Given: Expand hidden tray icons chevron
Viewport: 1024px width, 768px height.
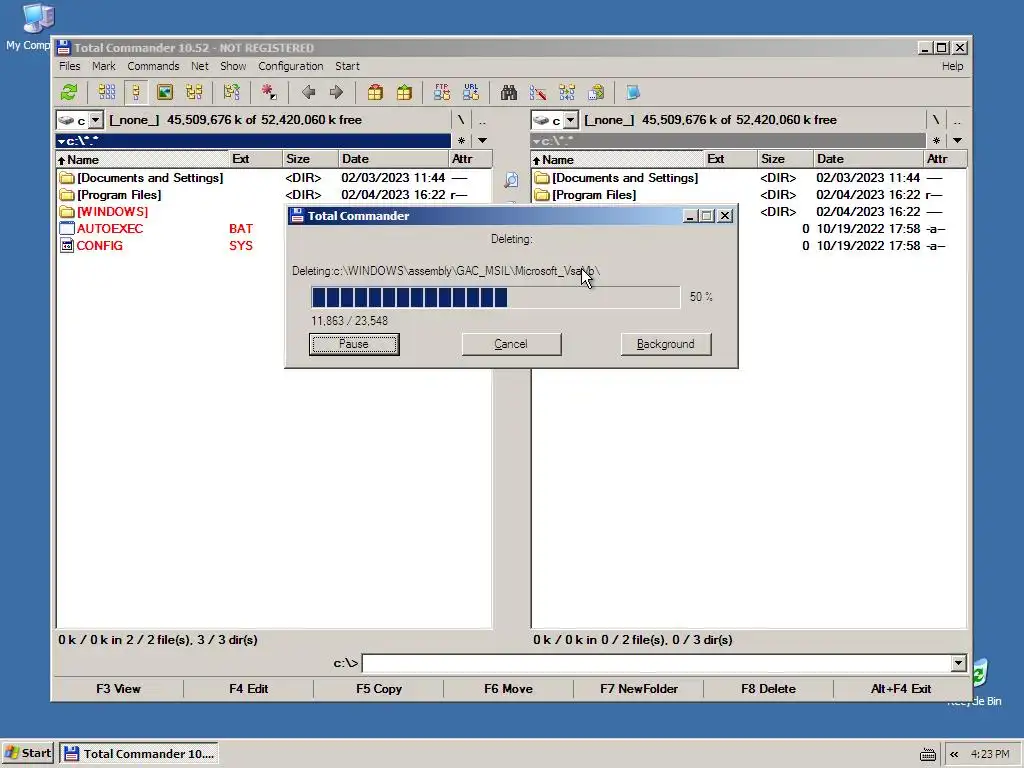Looking at the screenshot, I should tap(953, 754).
